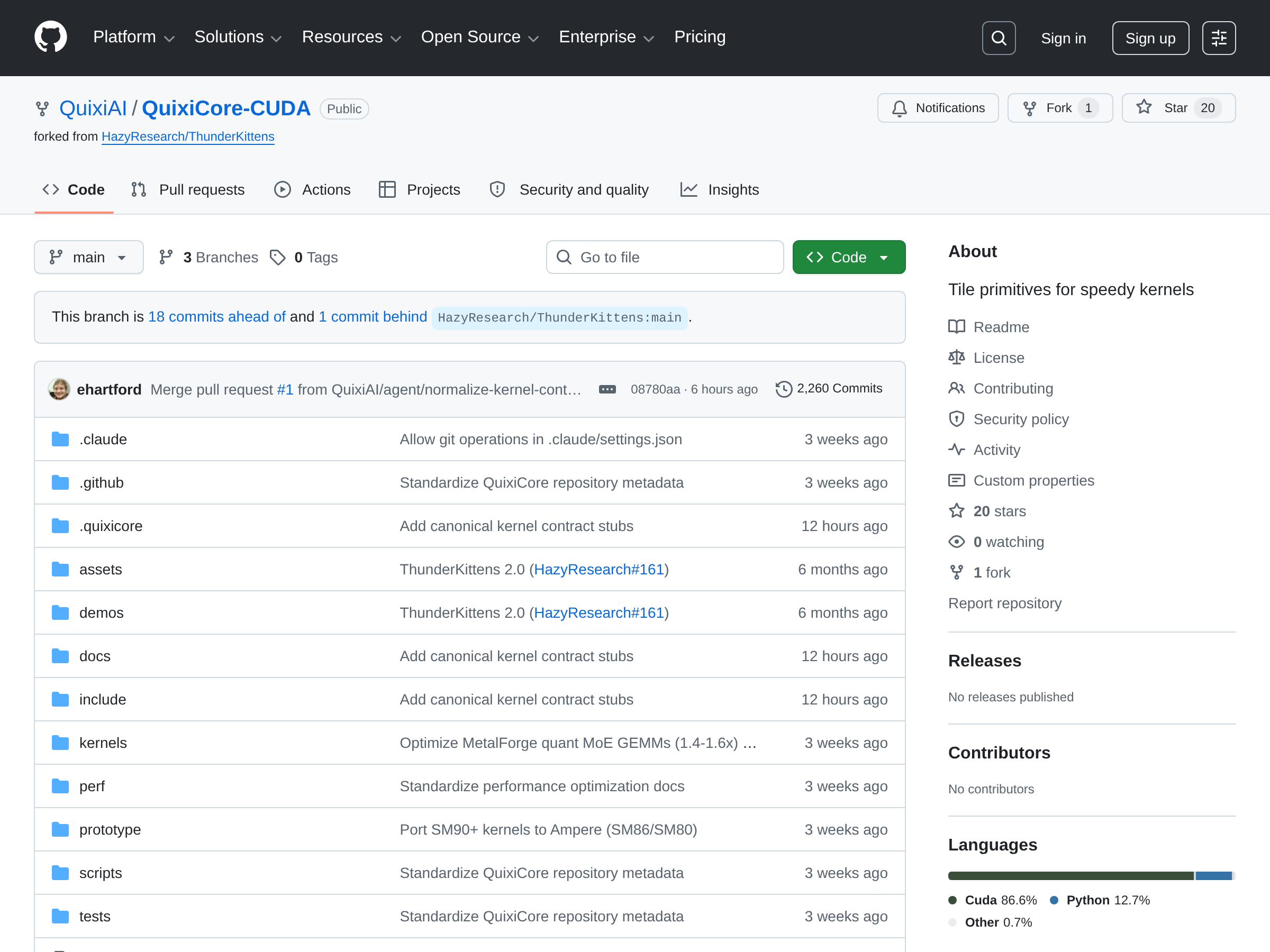Open the main branch selector dropdown
The image size is (1270, 952).
(88, 257)
